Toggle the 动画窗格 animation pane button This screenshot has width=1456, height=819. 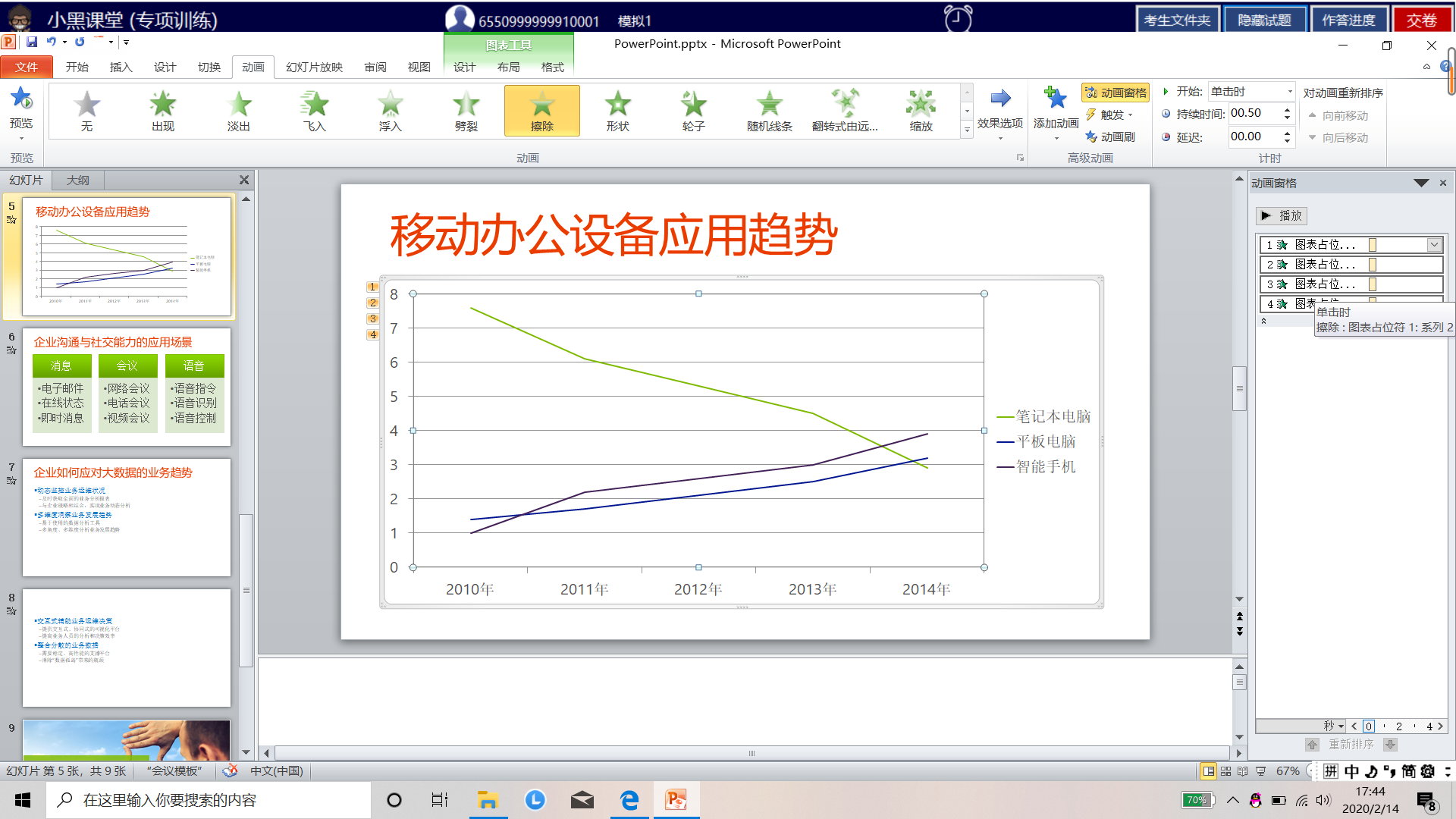(1116, 93)
